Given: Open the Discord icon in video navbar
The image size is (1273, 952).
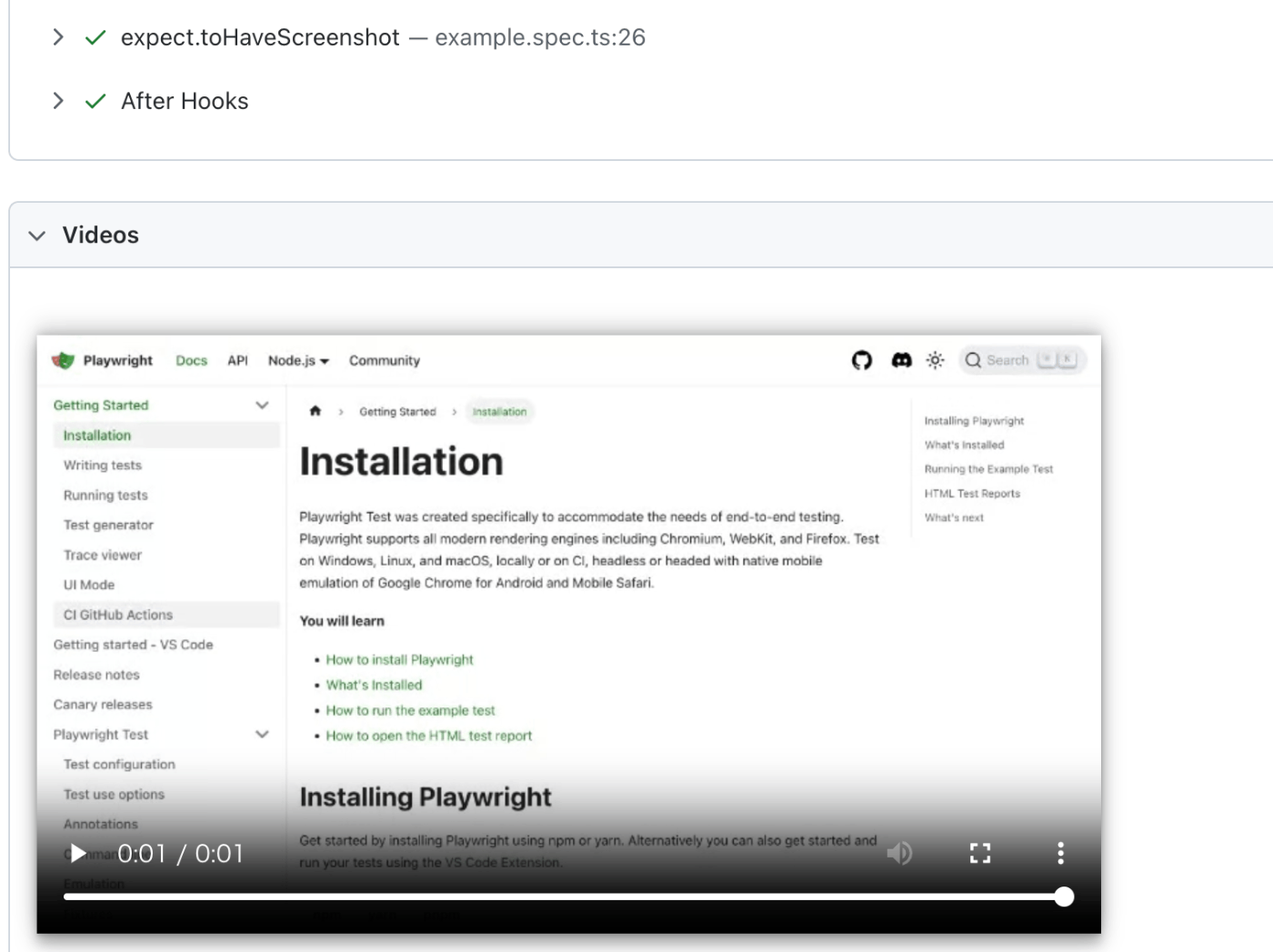Looking at the screenshot, I should click(901, 360).
